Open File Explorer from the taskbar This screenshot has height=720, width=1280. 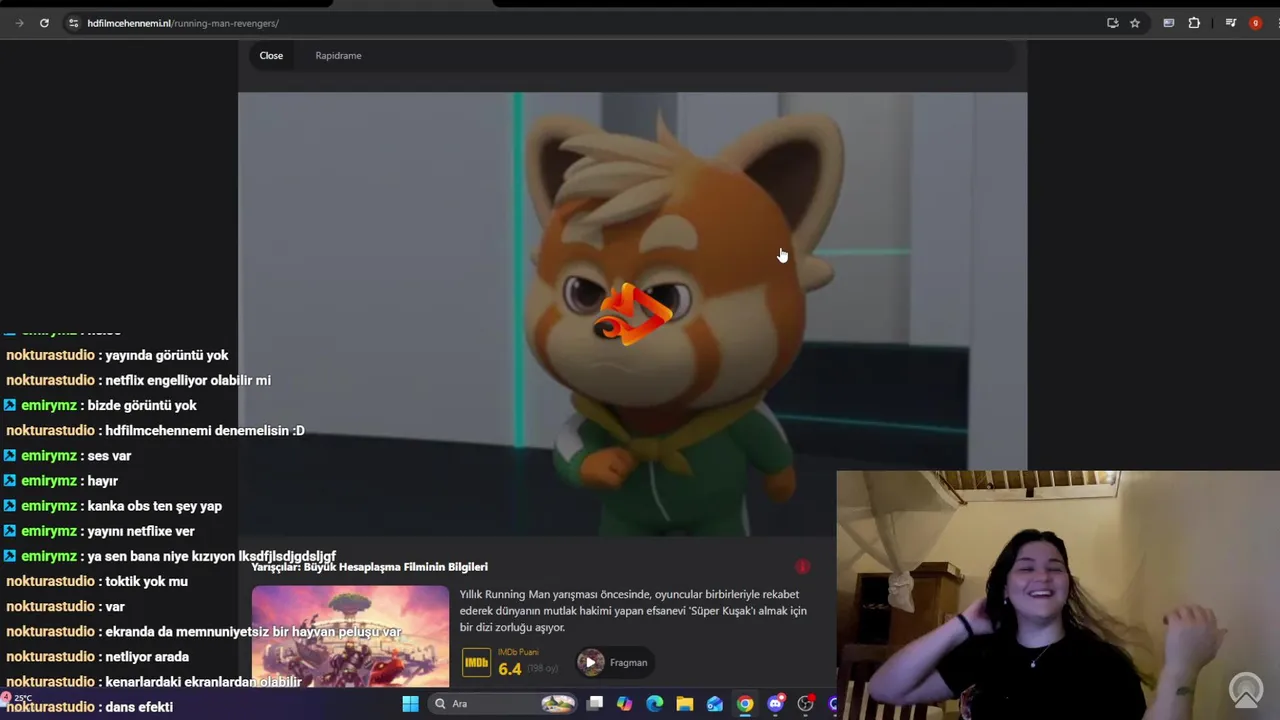685,704
